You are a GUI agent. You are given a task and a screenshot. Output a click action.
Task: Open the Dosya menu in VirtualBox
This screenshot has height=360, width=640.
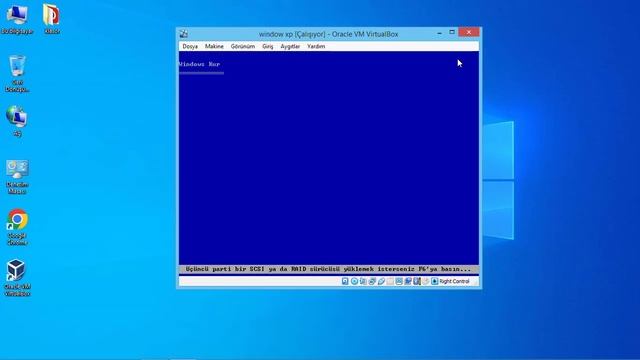tap(190, 47)
